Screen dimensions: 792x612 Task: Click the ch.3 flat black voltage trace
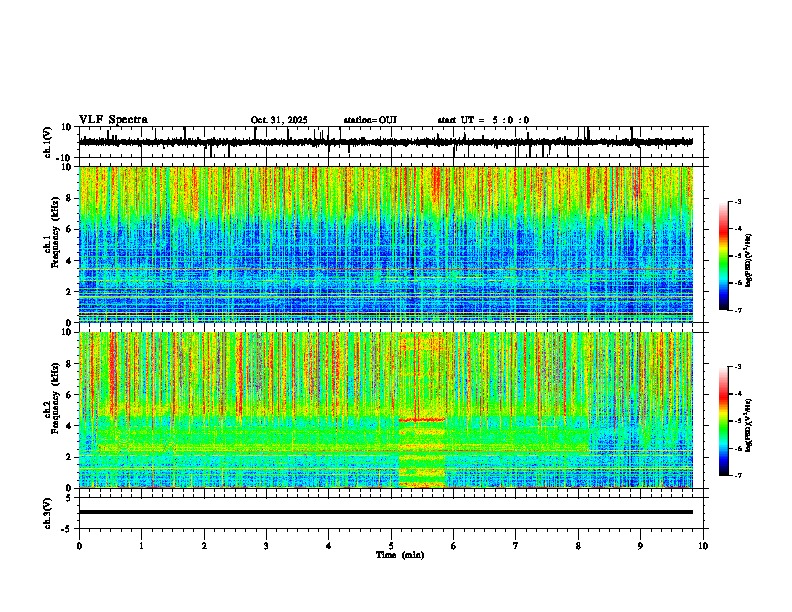386,512
